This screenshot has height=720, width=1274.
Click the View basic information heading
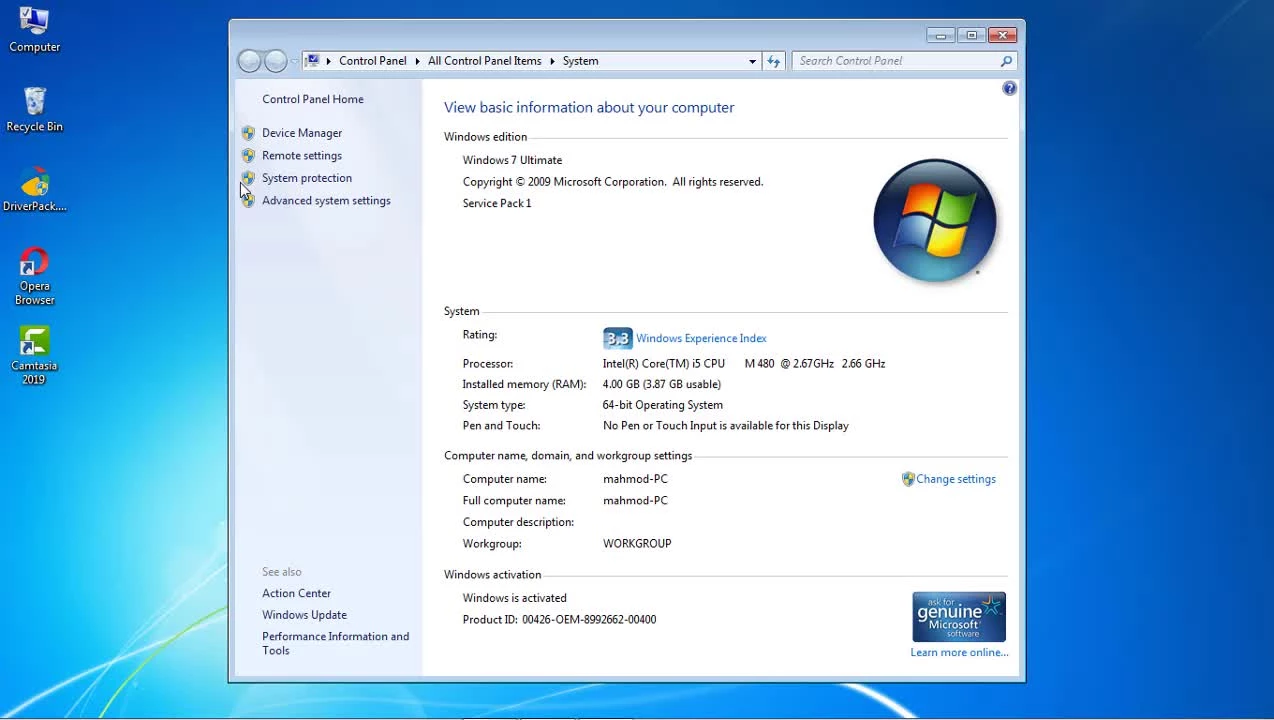pyautogui.click(x=589, y=107)
